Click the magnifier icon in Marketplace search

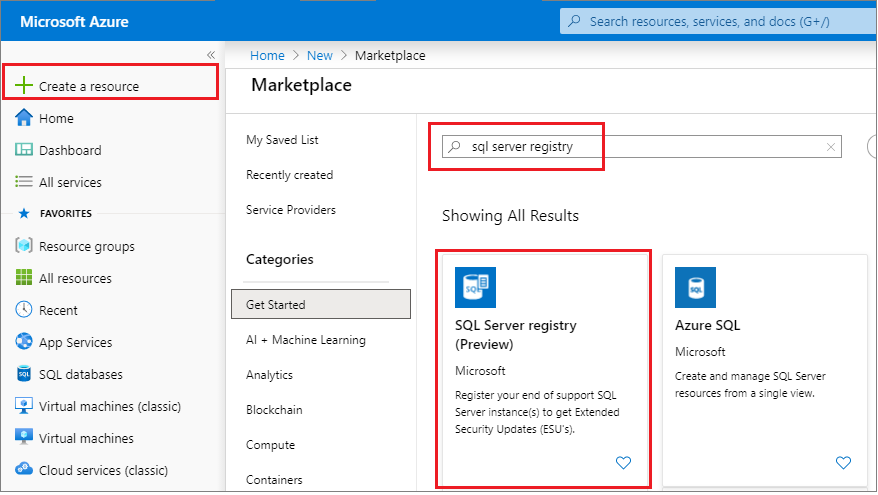pos(455,146)
